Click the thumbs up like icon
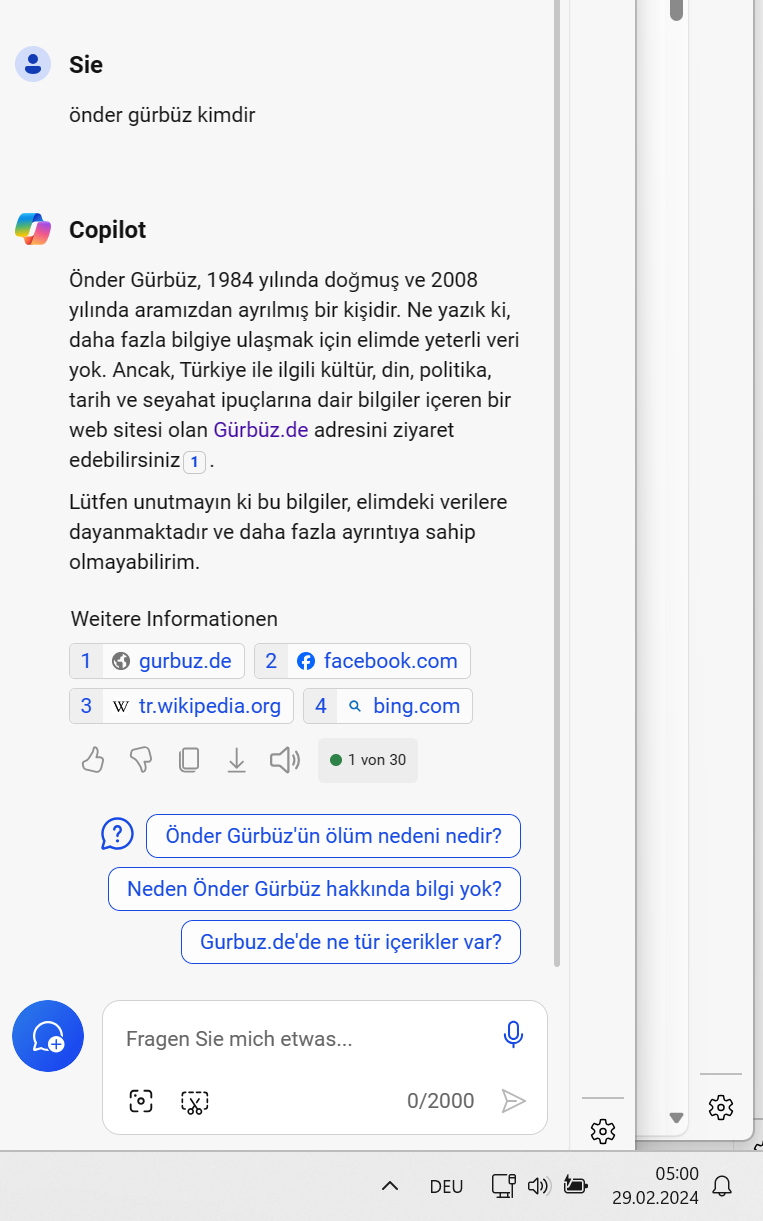This screenshot has width=763, height=1221. pyautogui.click(x=93, y=761)
